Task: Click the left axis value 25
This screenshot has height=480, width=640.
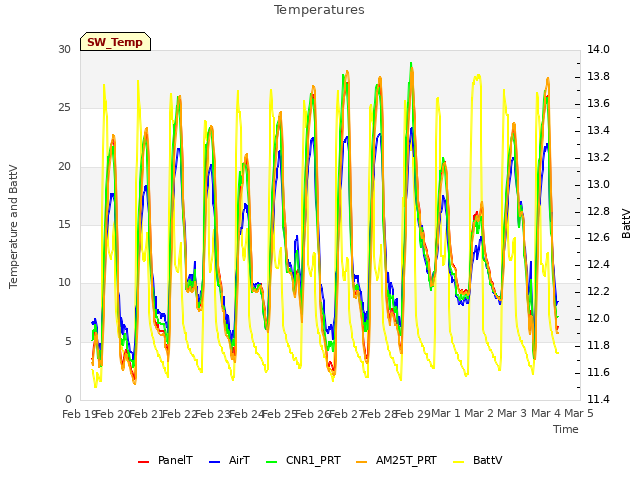Action: click(x=64, y=108)
